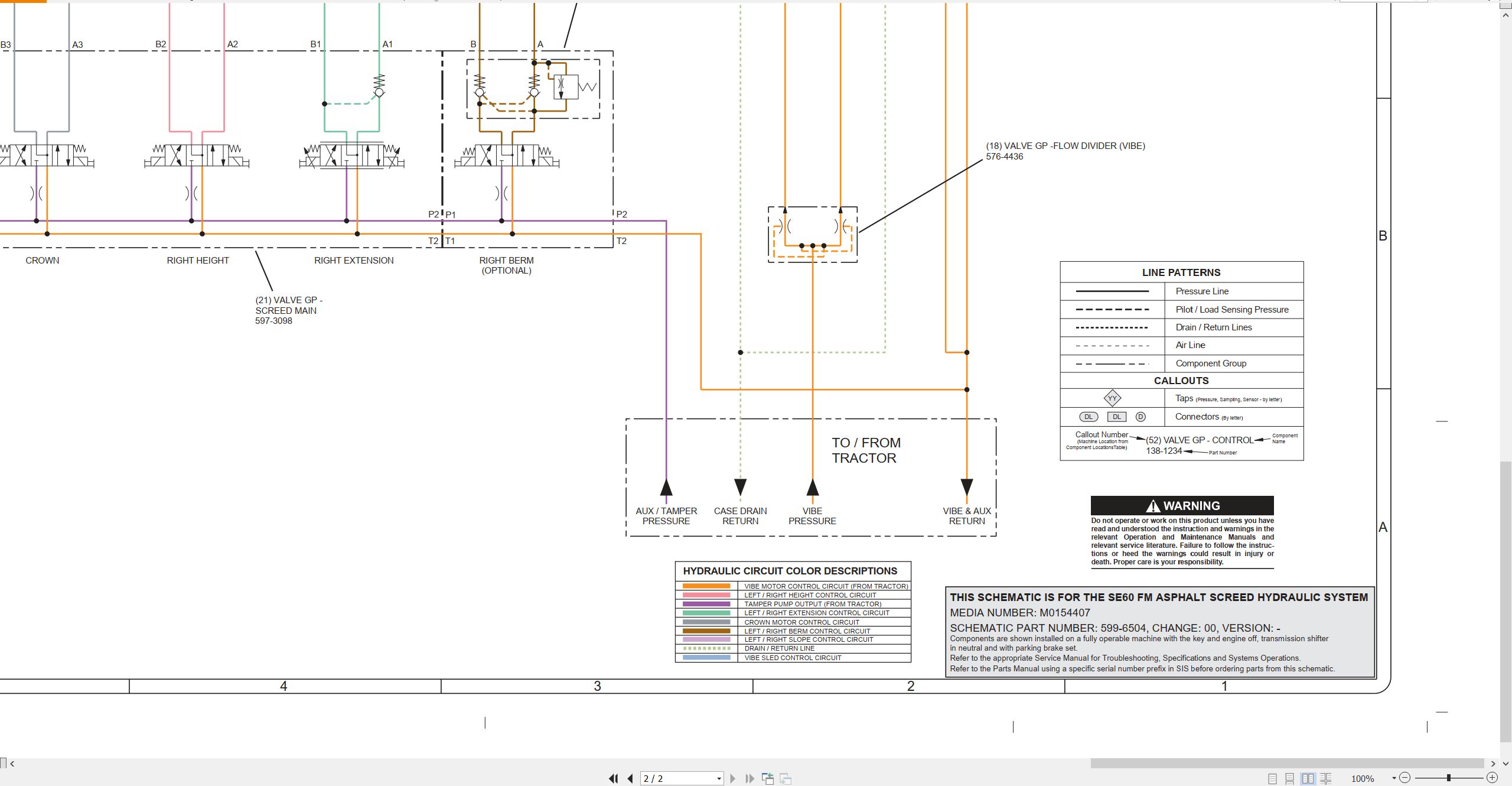This screenshot has width=1512, height=786.
Task: Click the 'LINE PATTERNS' heading
Action: [x=1181, y=272]
